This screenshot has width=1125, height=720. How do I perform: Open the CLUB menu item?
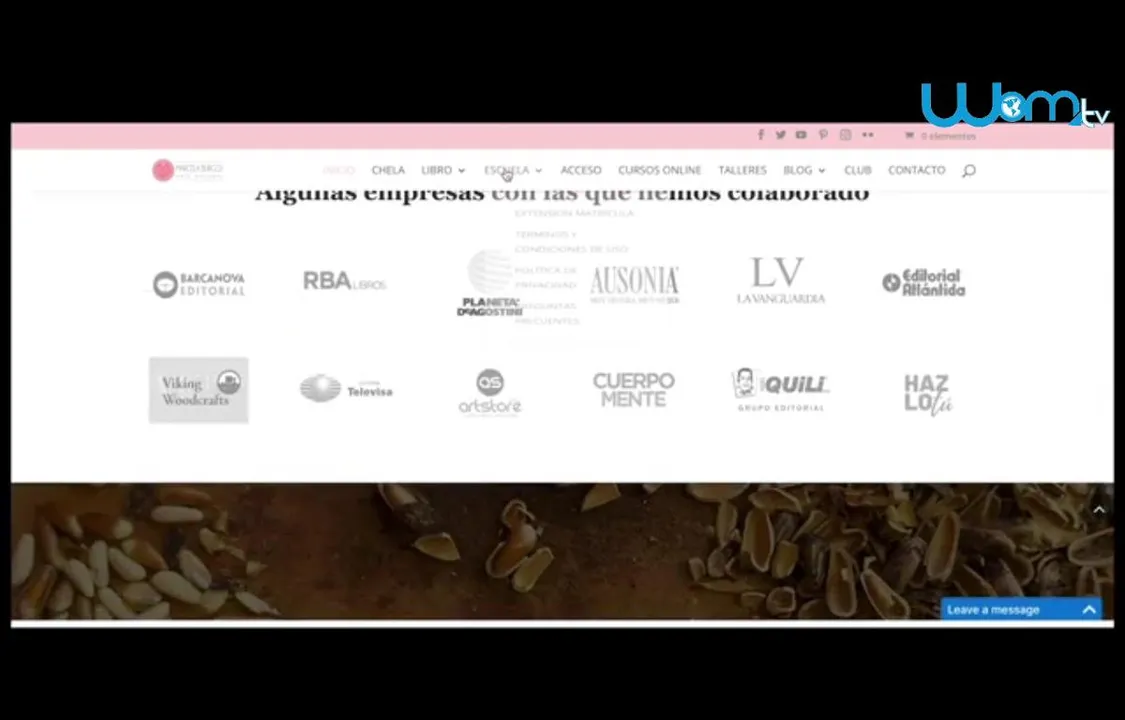(857, 170)
